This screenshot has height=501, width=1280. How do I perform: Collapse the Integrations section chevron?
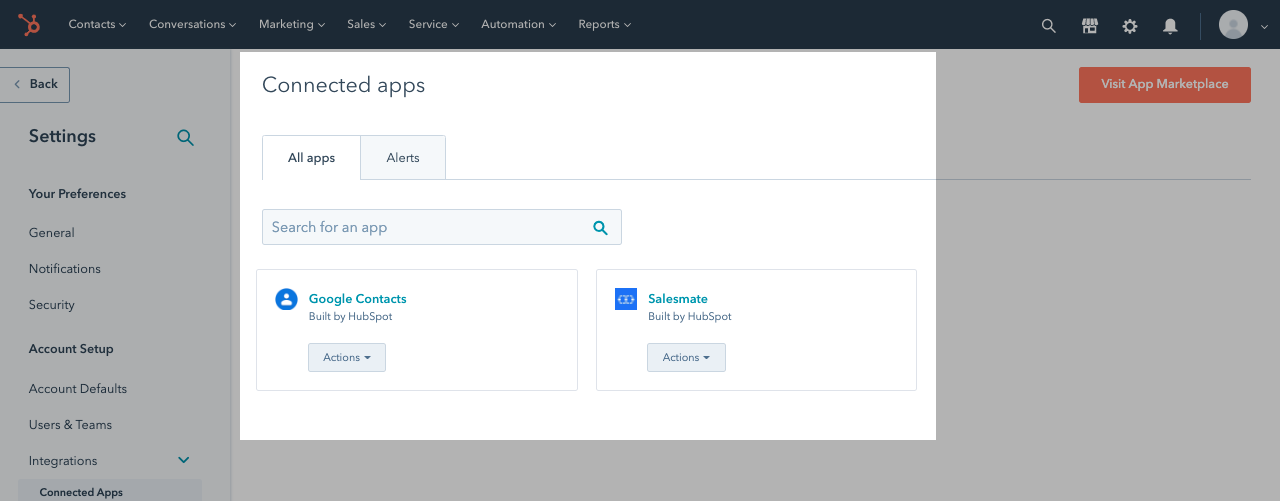(x=184, y=460)
